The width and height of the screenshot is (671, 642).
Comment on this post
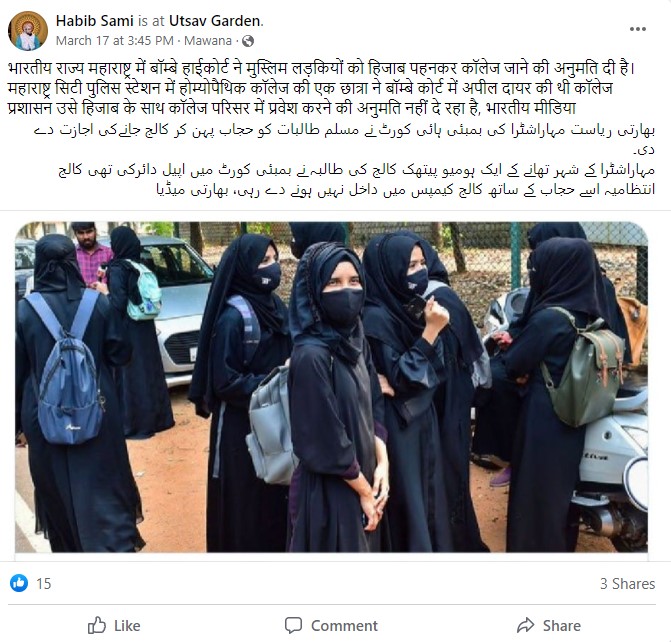pos(331,626)
